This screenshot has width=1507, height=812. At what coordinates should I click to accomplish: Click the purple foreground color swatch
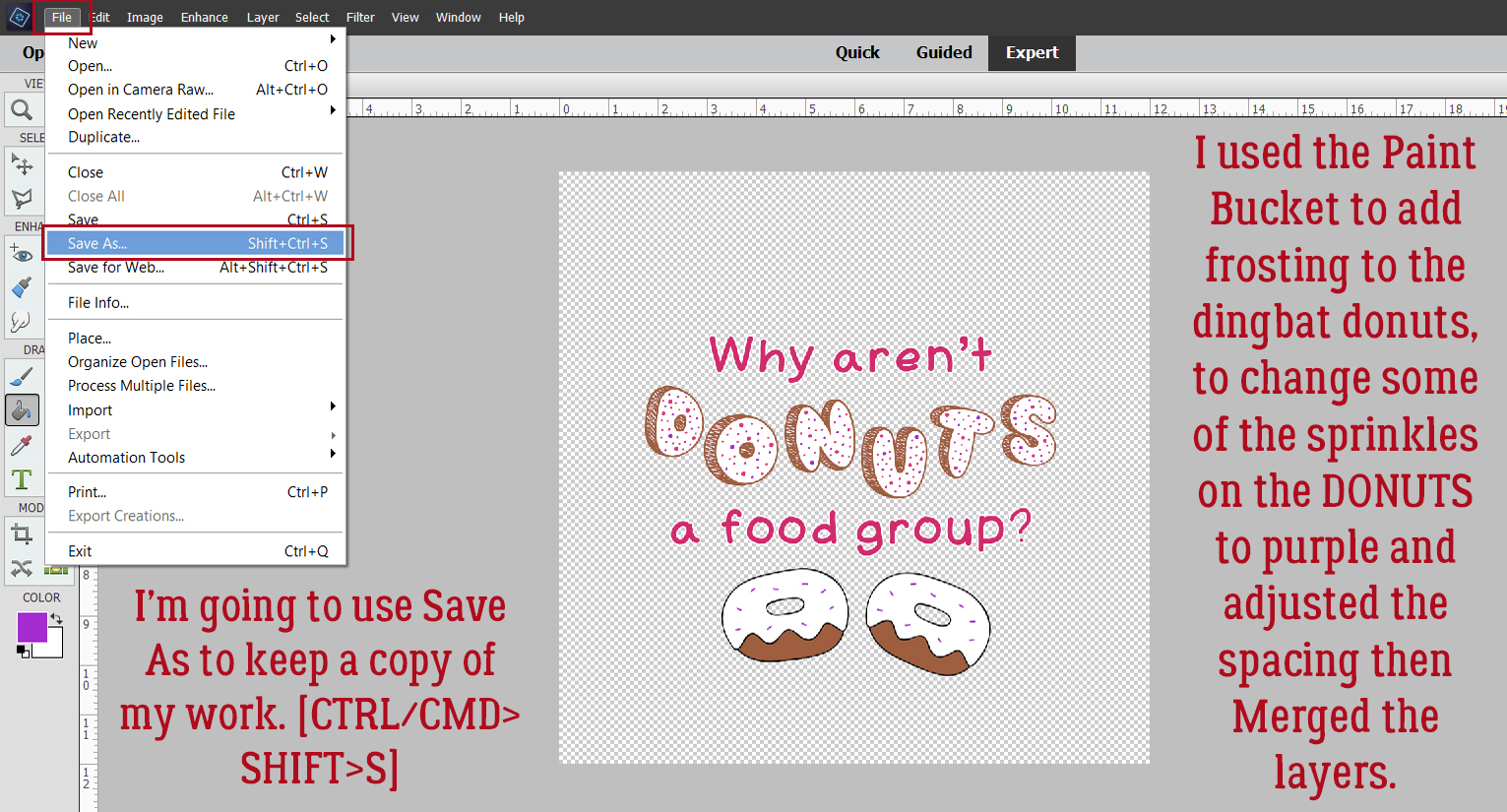pyautogui.click(x=31, y=627)
